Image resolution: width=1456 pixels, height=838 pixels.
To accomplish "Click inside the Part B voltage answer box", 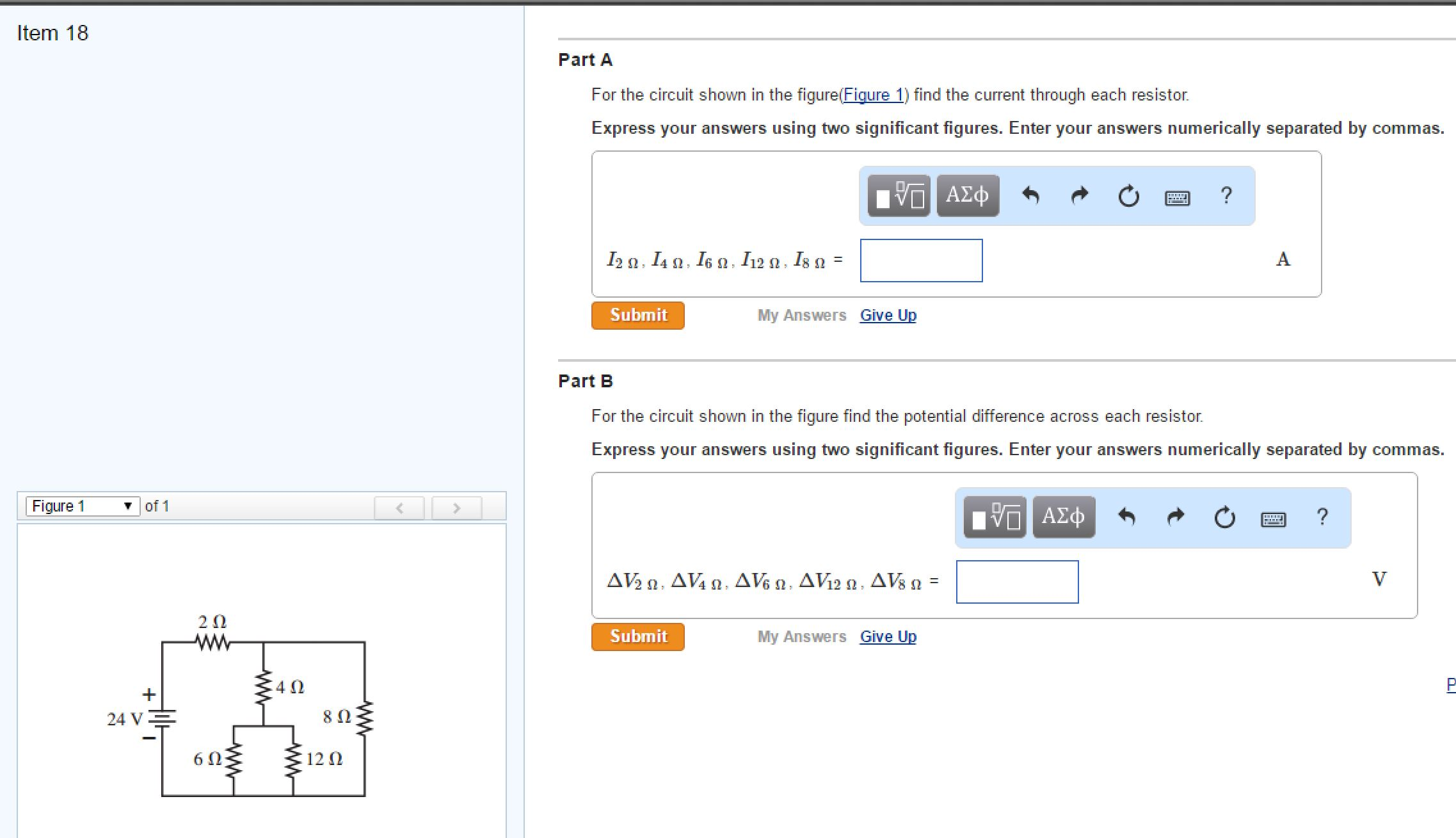I will 1017,581.
